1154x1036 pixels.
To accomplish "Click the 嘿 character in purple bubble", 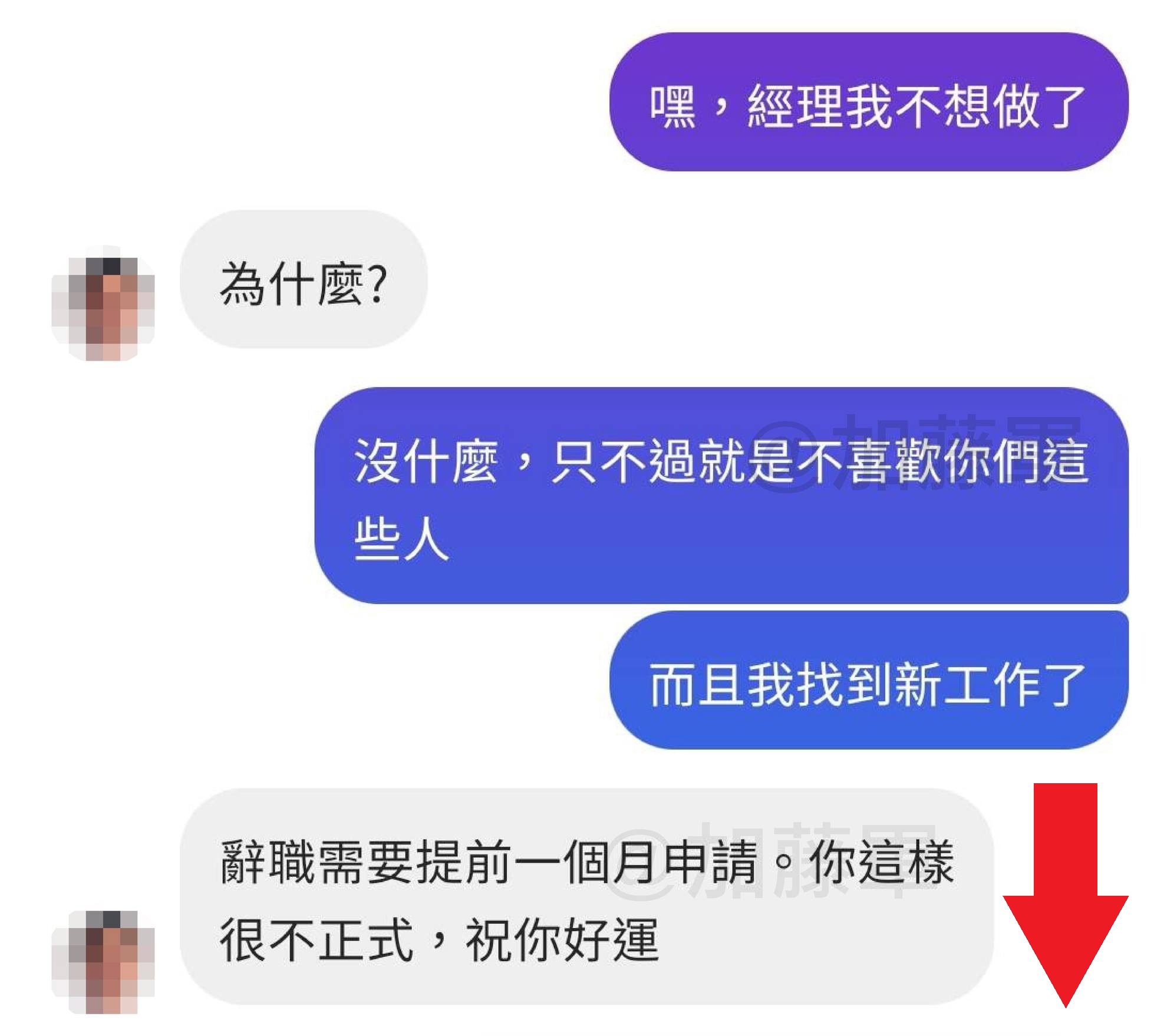I will pyautogui.click(x=673, y=106).
